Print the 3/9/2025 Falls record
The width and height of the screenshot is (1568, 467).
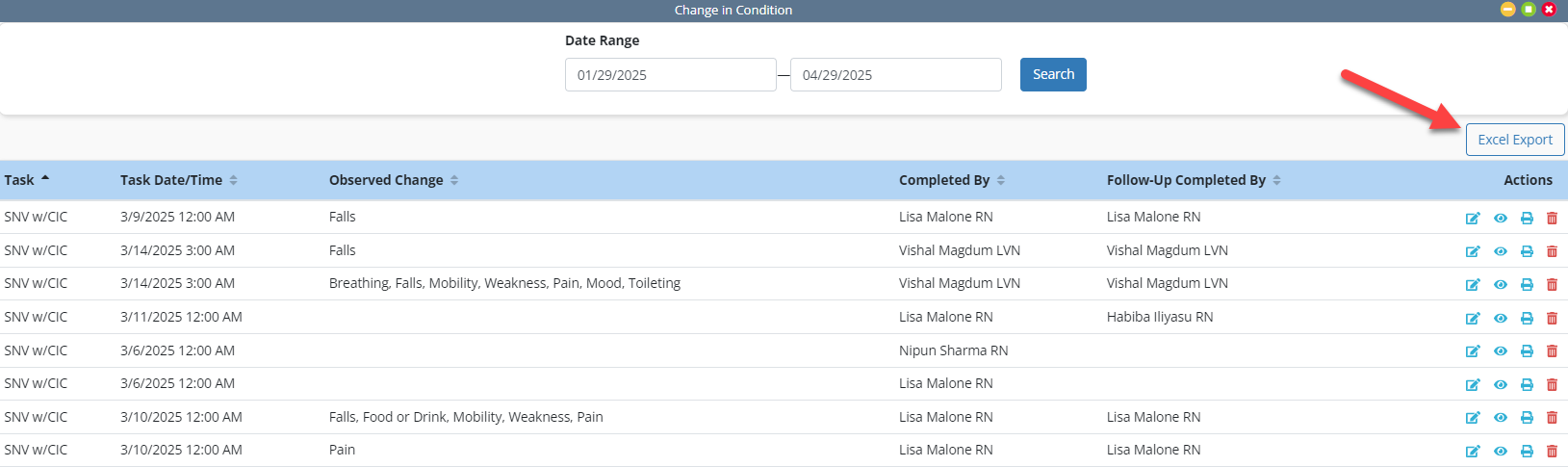click(x=1527, y=218)
